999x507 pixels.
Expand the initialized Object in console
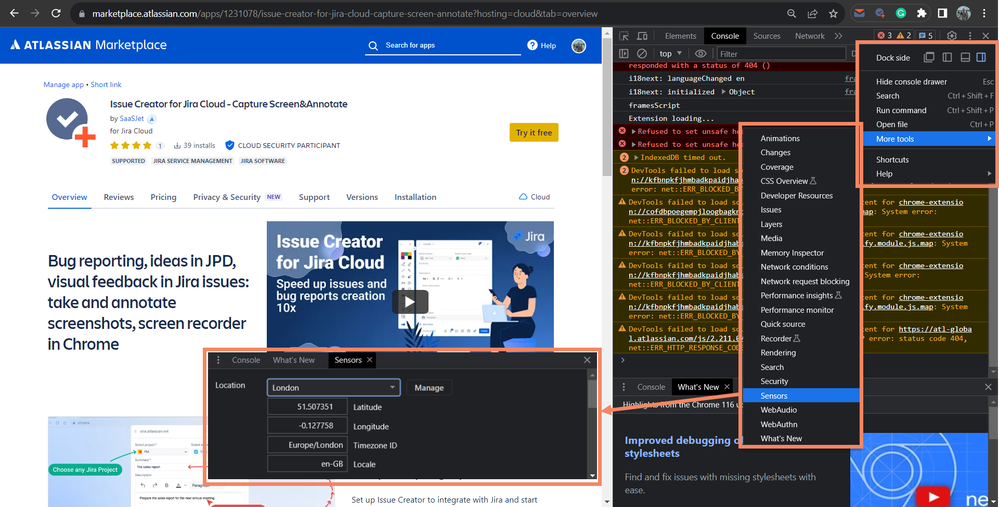pyautogui.click(x=722, y=92)
